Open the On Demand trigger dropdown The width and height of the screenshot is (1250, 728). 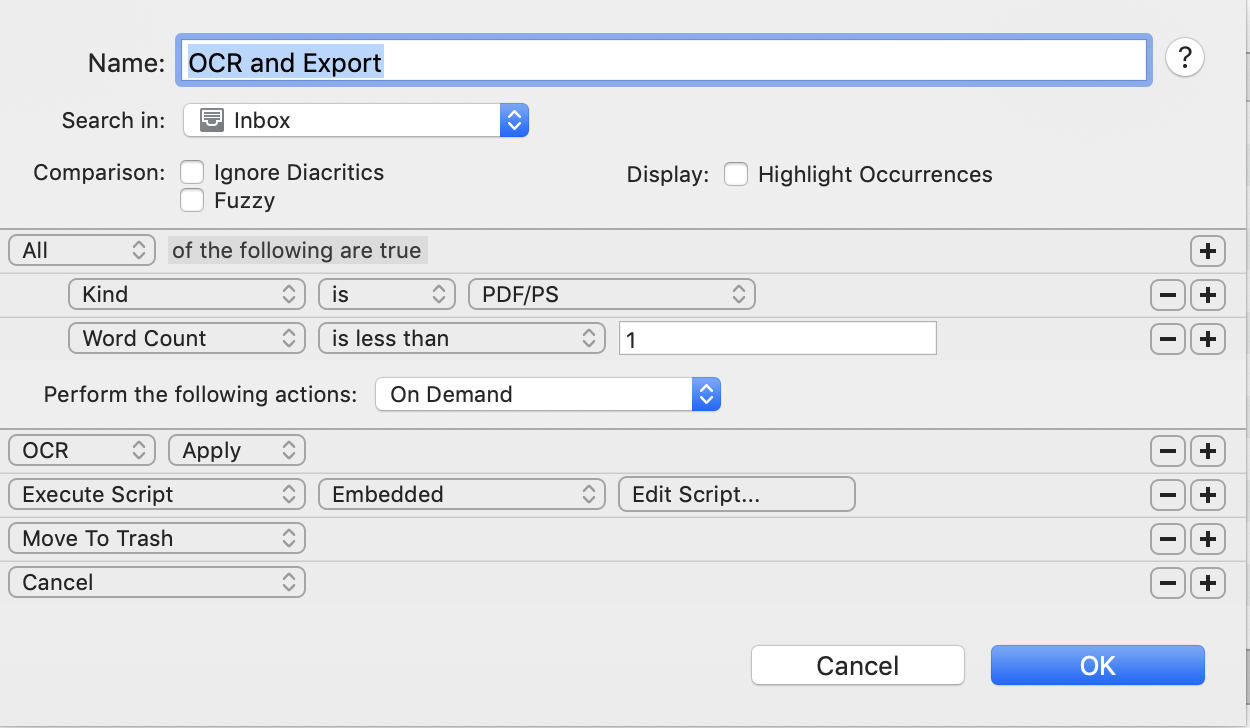(547, 395)
